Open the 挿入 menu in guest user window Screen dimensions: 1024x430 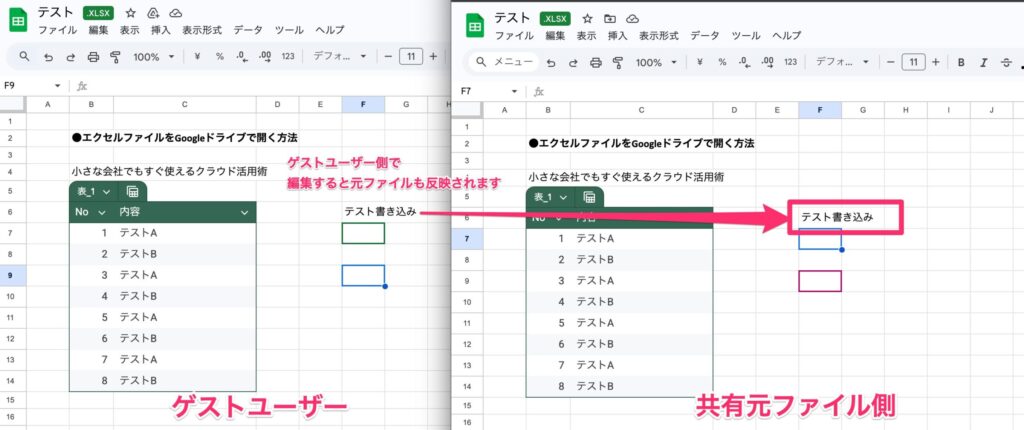click(161, 30)
